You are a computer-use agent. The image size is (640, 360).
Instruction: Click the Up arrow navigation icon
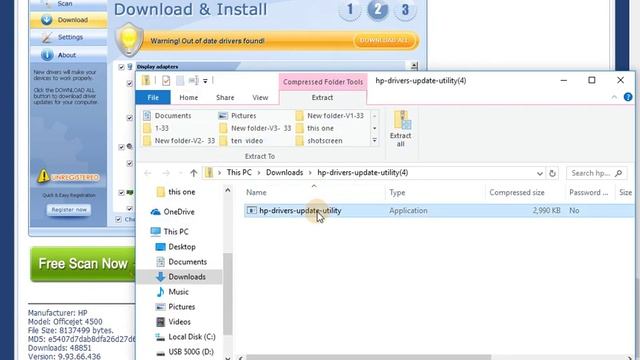click(x=193, y=173)
